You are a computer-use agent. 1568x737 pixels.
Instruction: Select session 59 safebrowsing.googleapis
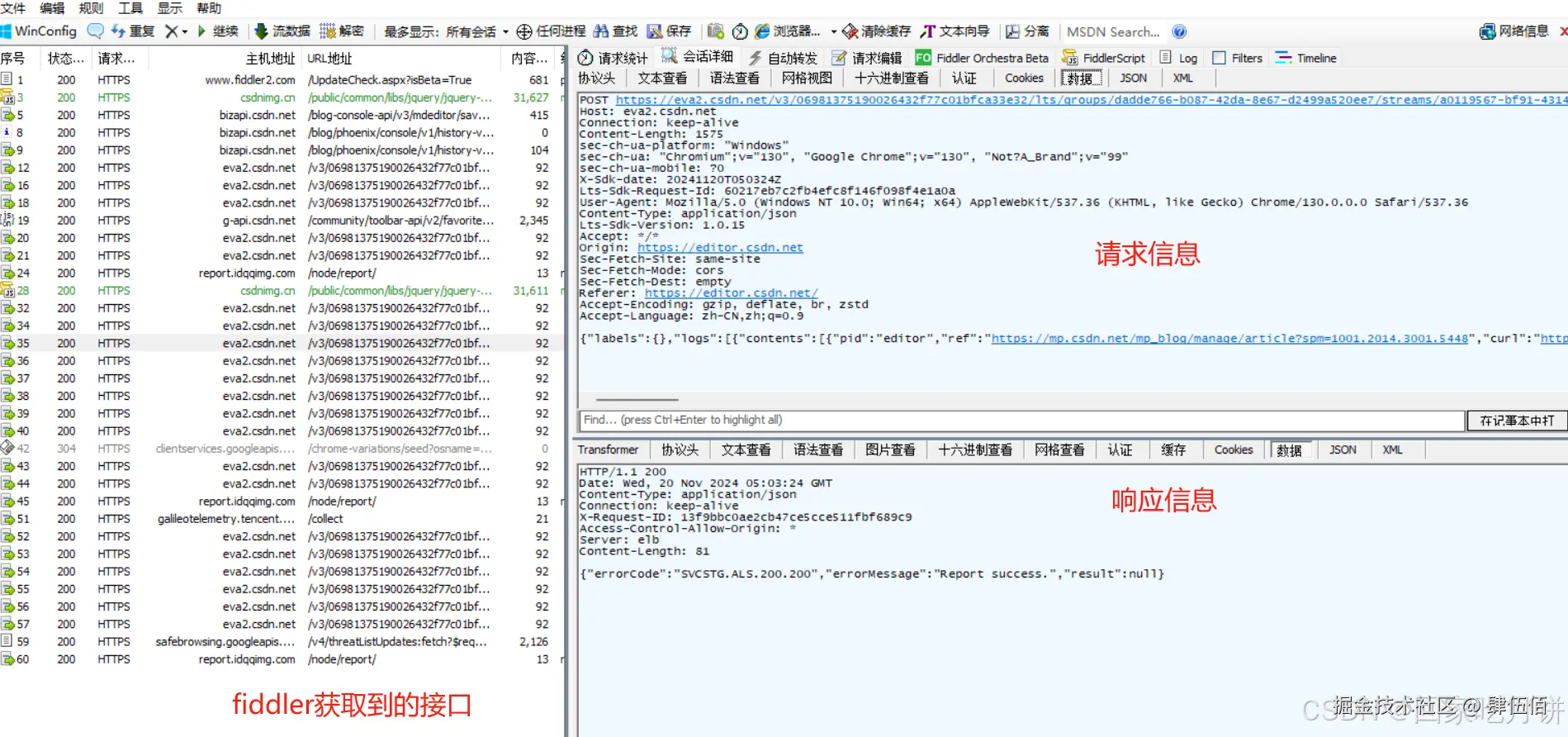(x=281, y=642)
